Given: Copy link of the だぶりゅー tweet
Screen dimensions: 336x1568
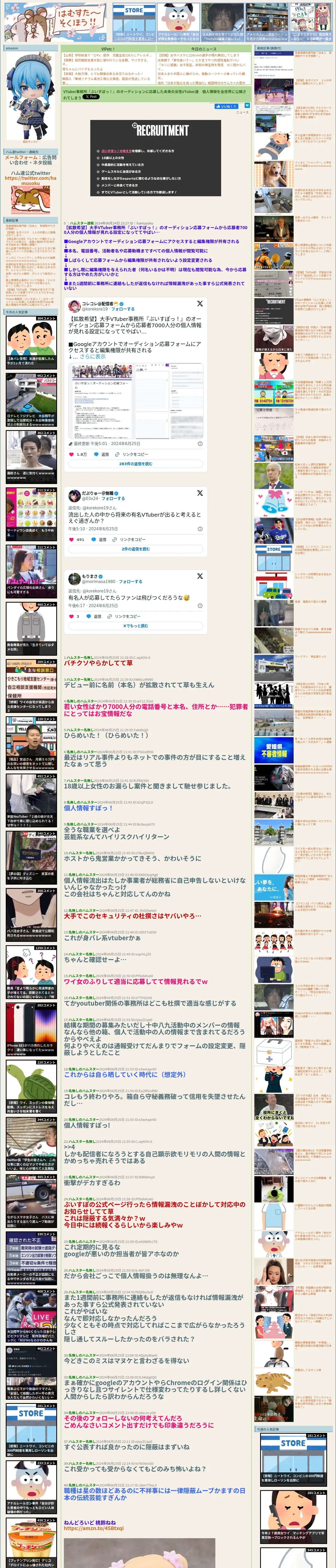Looking at the screenshot, I should 129,539.
